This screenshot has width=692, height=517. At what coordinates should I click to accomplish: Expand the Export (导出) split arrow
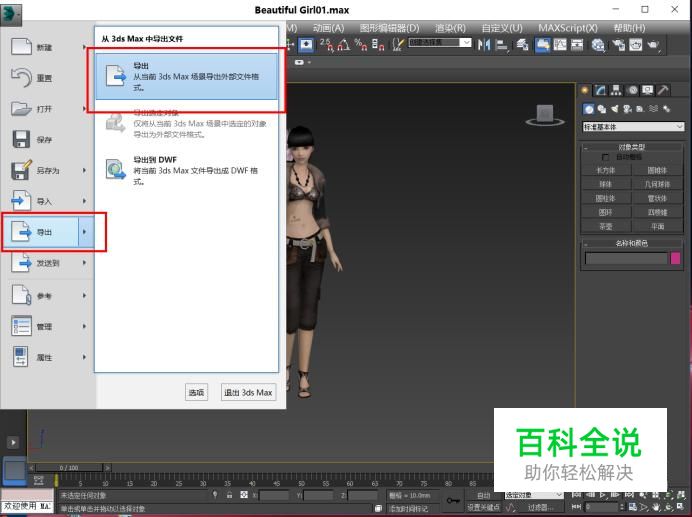pos(86,232)
